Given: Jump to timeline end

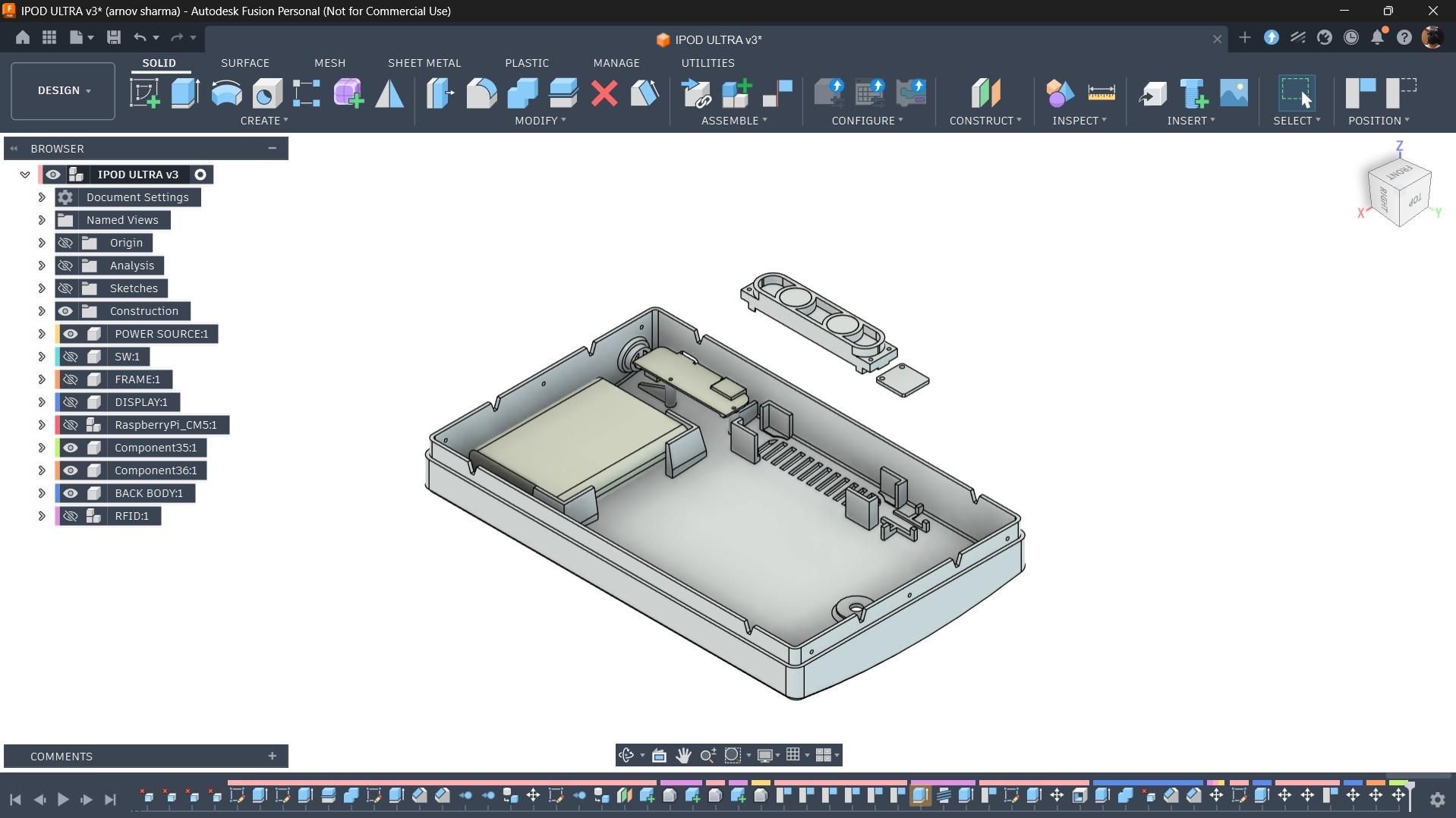Looking at the screenshot, I should click(x=110, y=799).
